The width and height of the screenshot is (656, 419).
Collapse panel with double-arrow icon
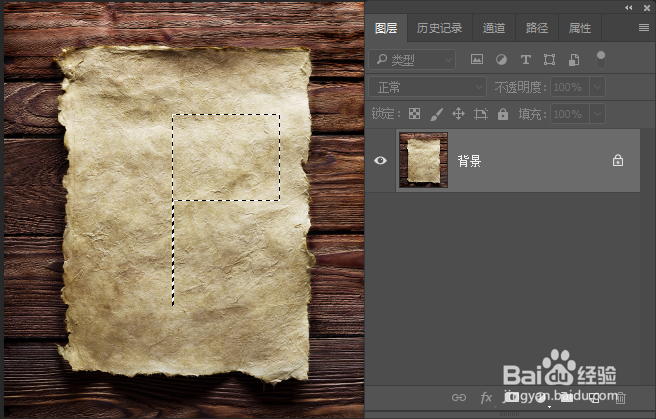coord(628,8)
